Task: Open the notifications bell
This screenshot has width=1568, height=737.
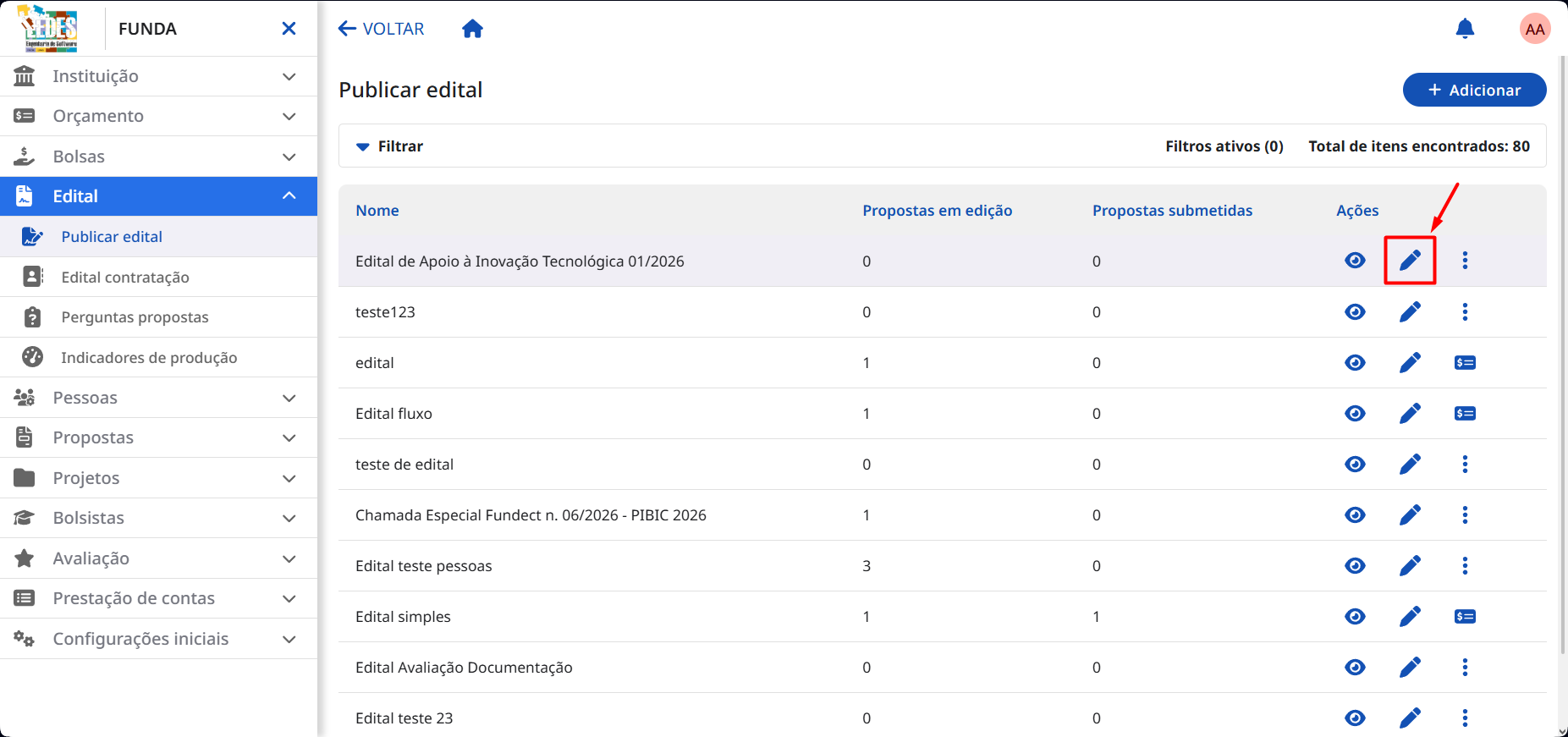Action: [x=1465, y=29]
